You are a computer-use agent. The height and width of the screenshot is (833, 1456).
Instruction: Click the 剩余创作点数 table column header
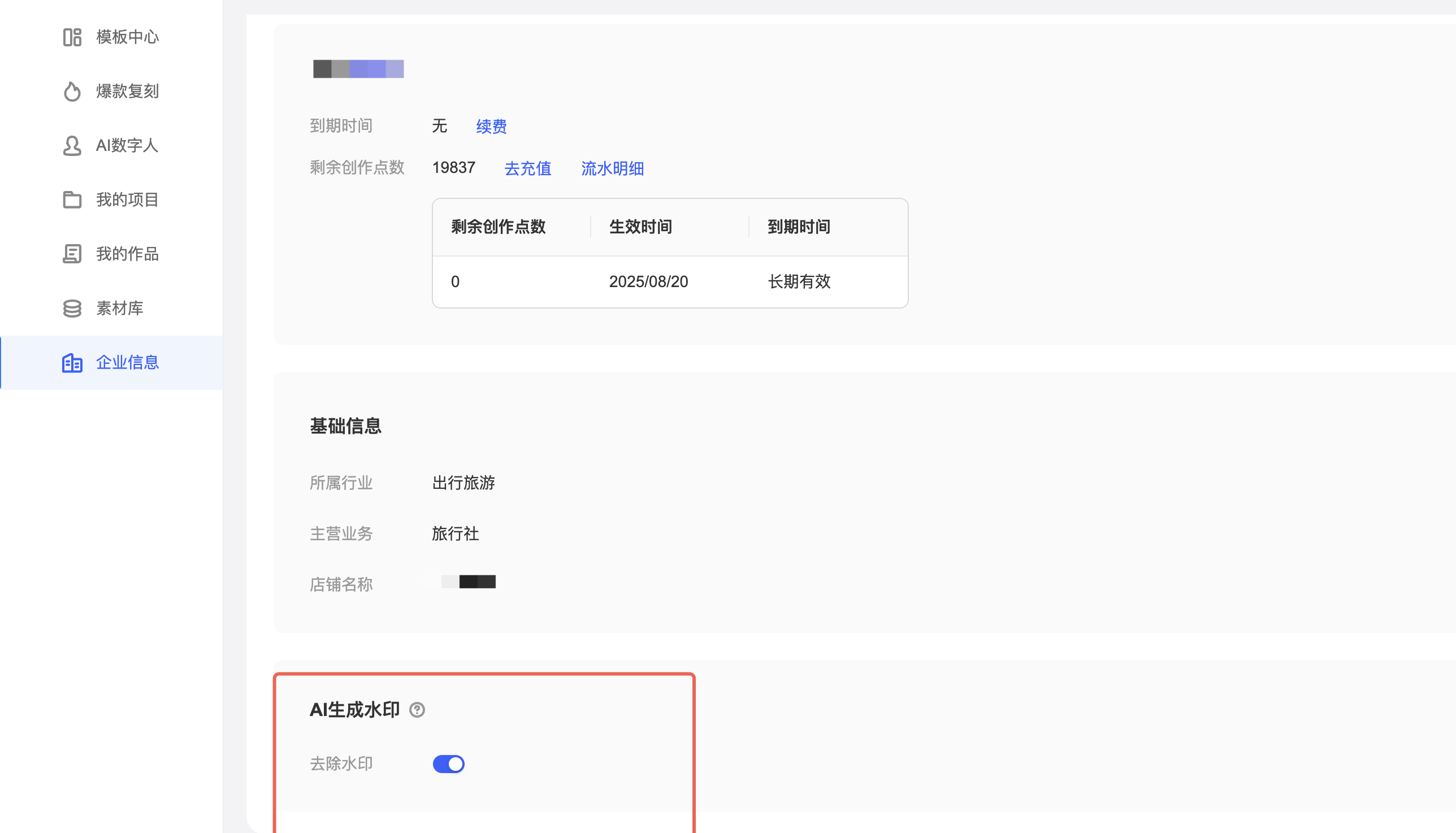point(499,227)
